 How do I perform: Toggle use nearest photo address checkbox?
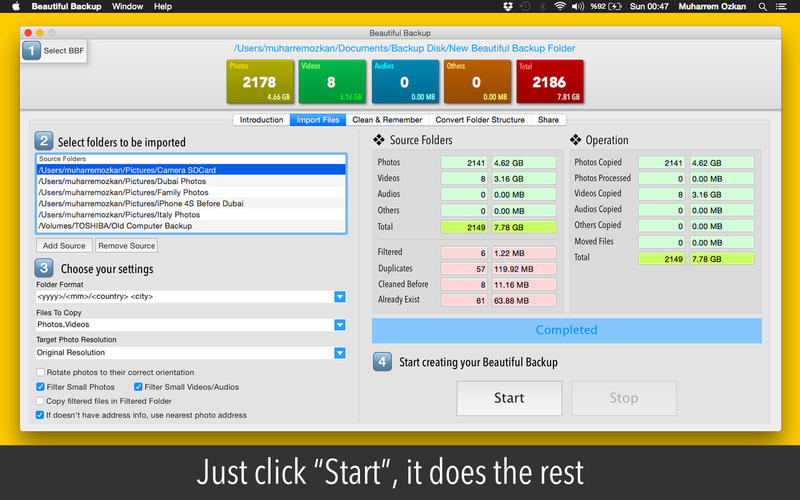coord(40,415)
